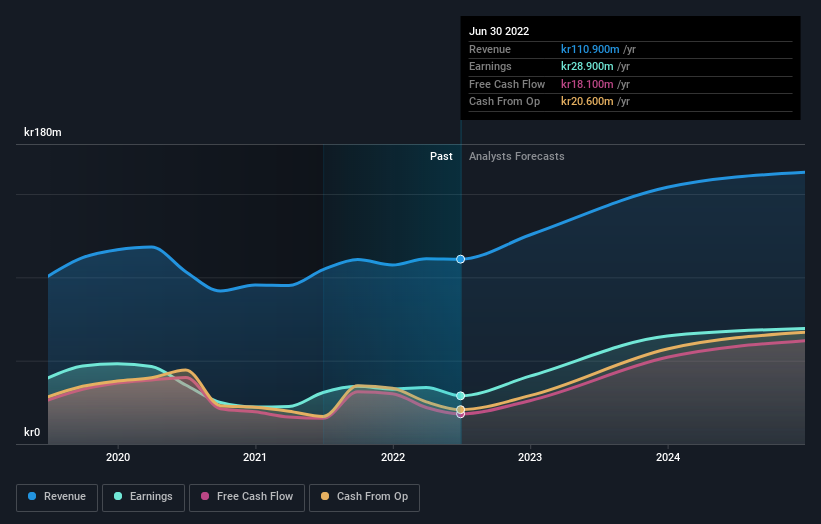Click the Earnings row label in tooltip

click(x=490, y=66)
